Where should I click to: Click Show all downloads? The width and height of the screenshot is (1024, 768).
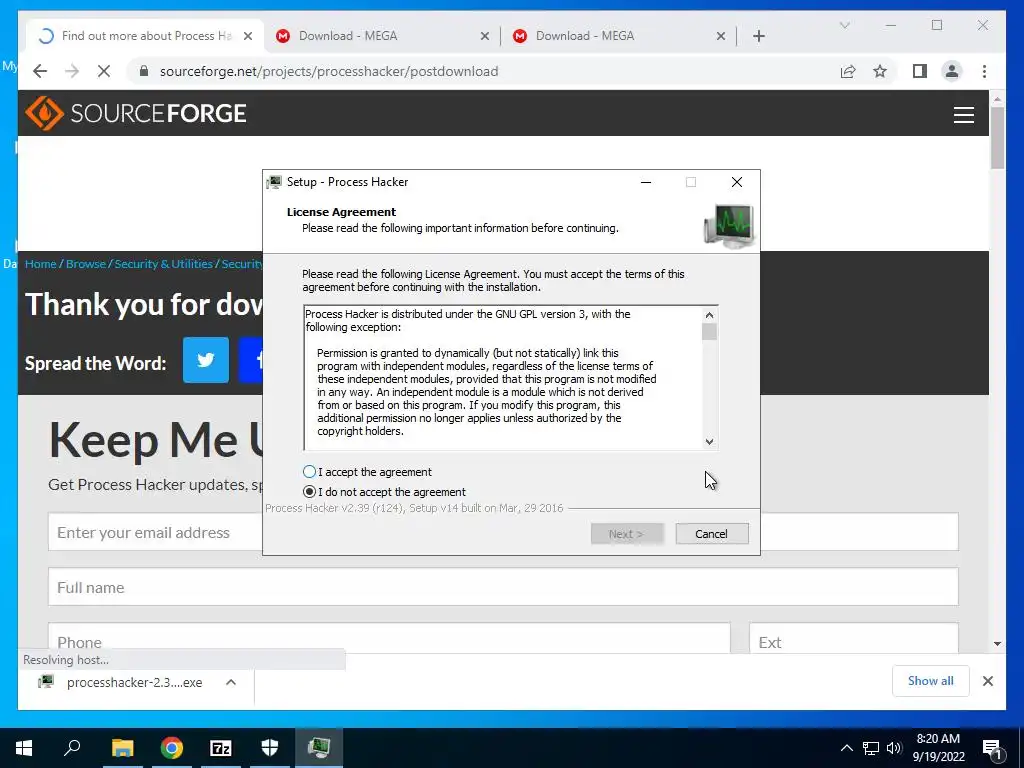coord(930,680)
